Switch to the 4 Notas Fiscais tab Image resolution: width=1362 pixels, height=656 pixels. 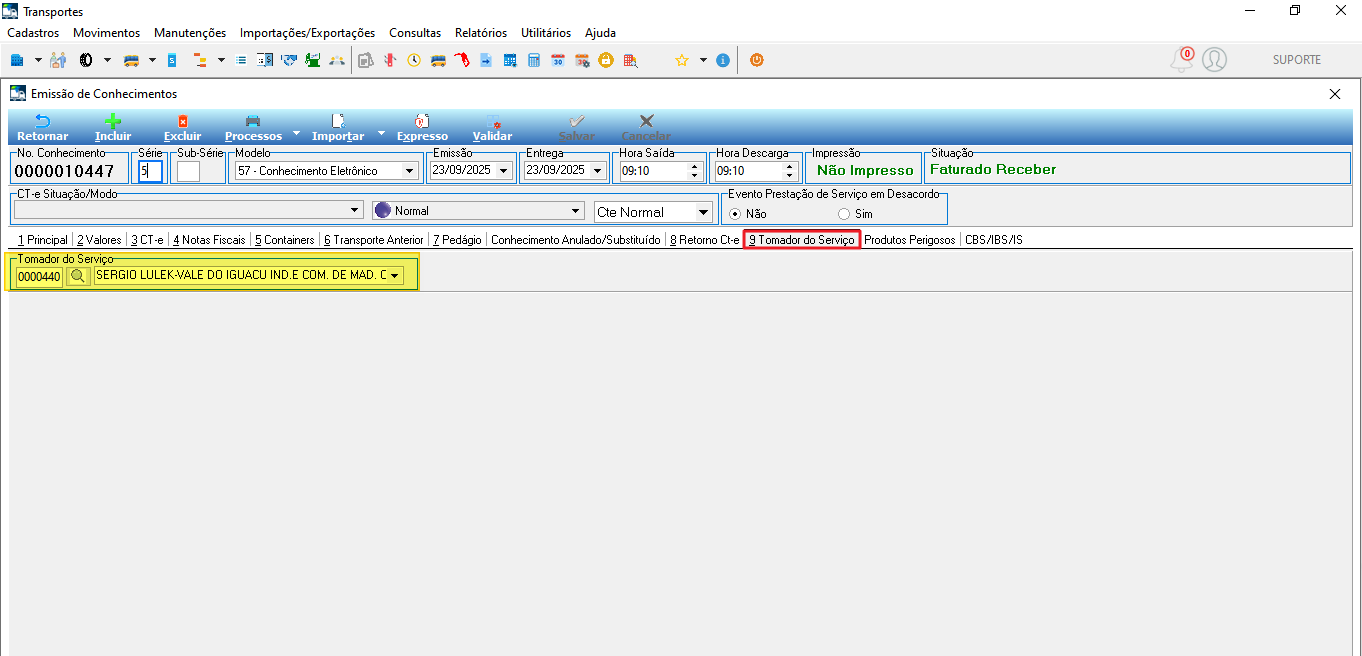pos(209,240)
